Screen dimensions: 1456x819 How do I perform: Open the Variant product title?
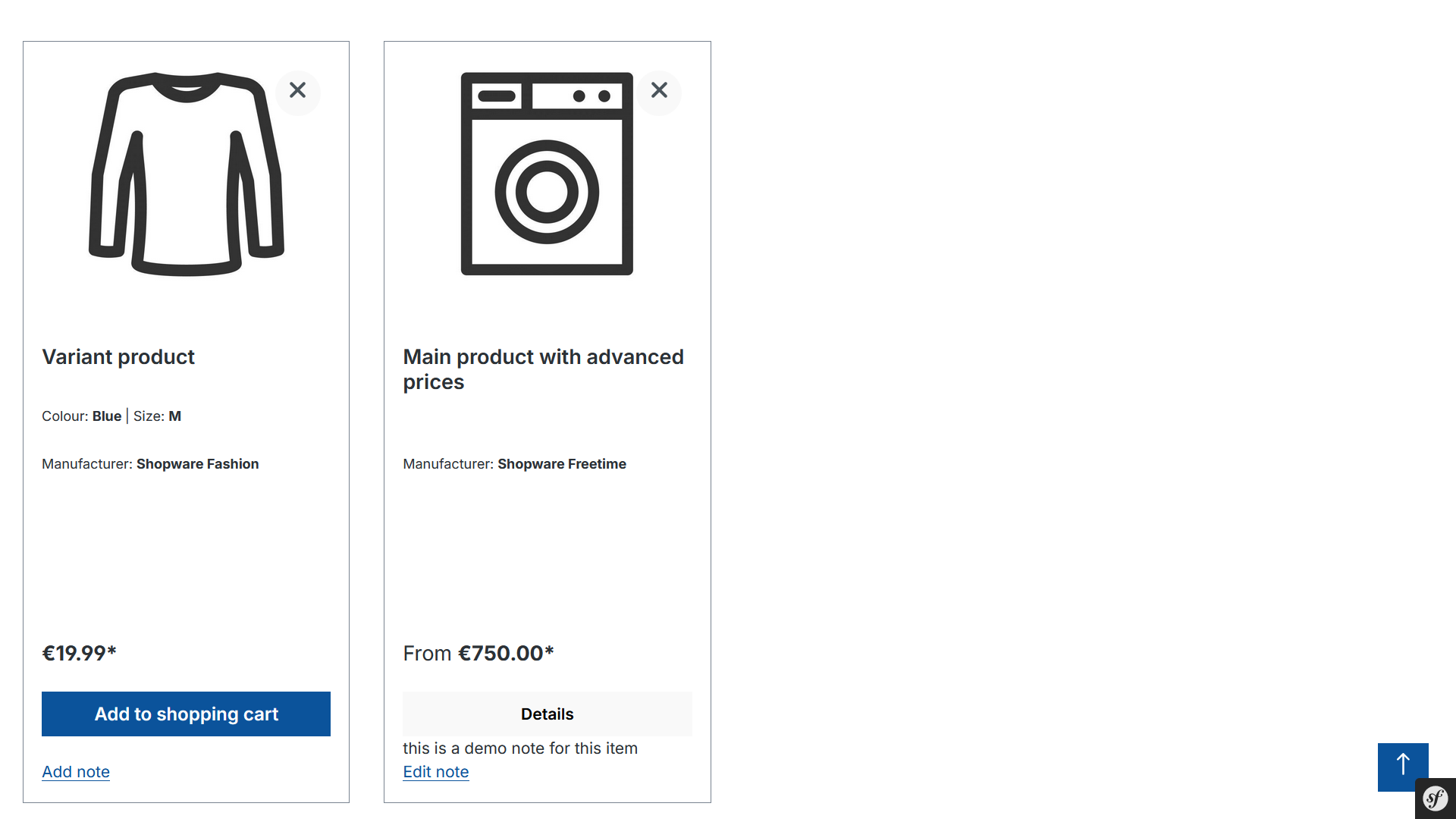click(118, 356)
